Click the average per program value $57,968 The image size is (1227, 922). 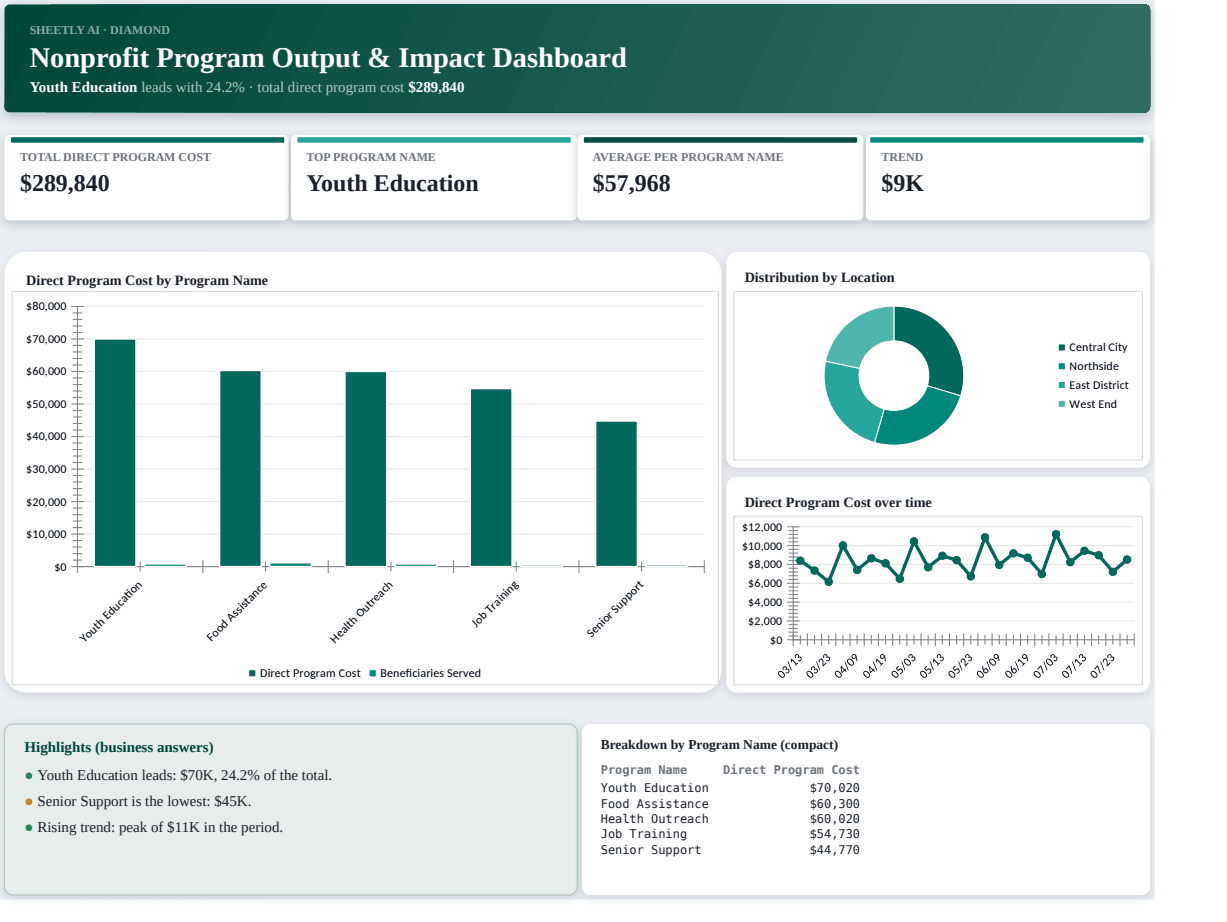pos(631,184)
